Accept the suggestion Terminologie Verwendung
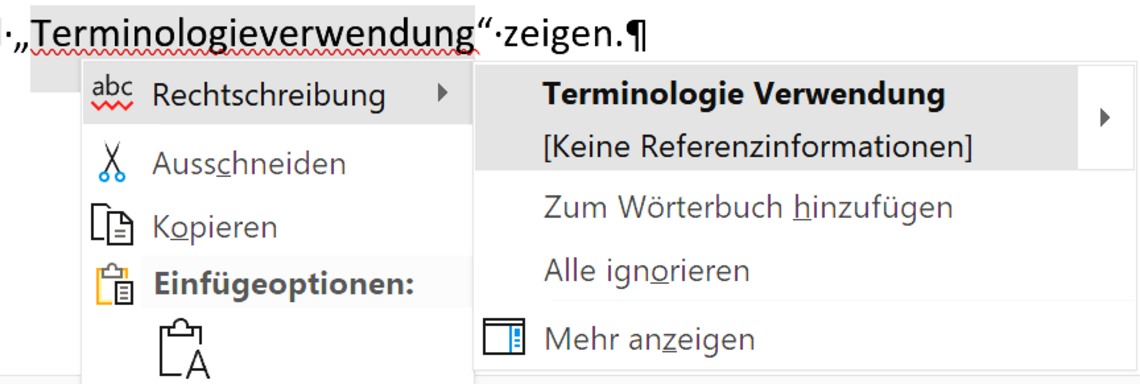Image resolution: width=1140 pixels, height=384 pixels. tap(744, 94)
